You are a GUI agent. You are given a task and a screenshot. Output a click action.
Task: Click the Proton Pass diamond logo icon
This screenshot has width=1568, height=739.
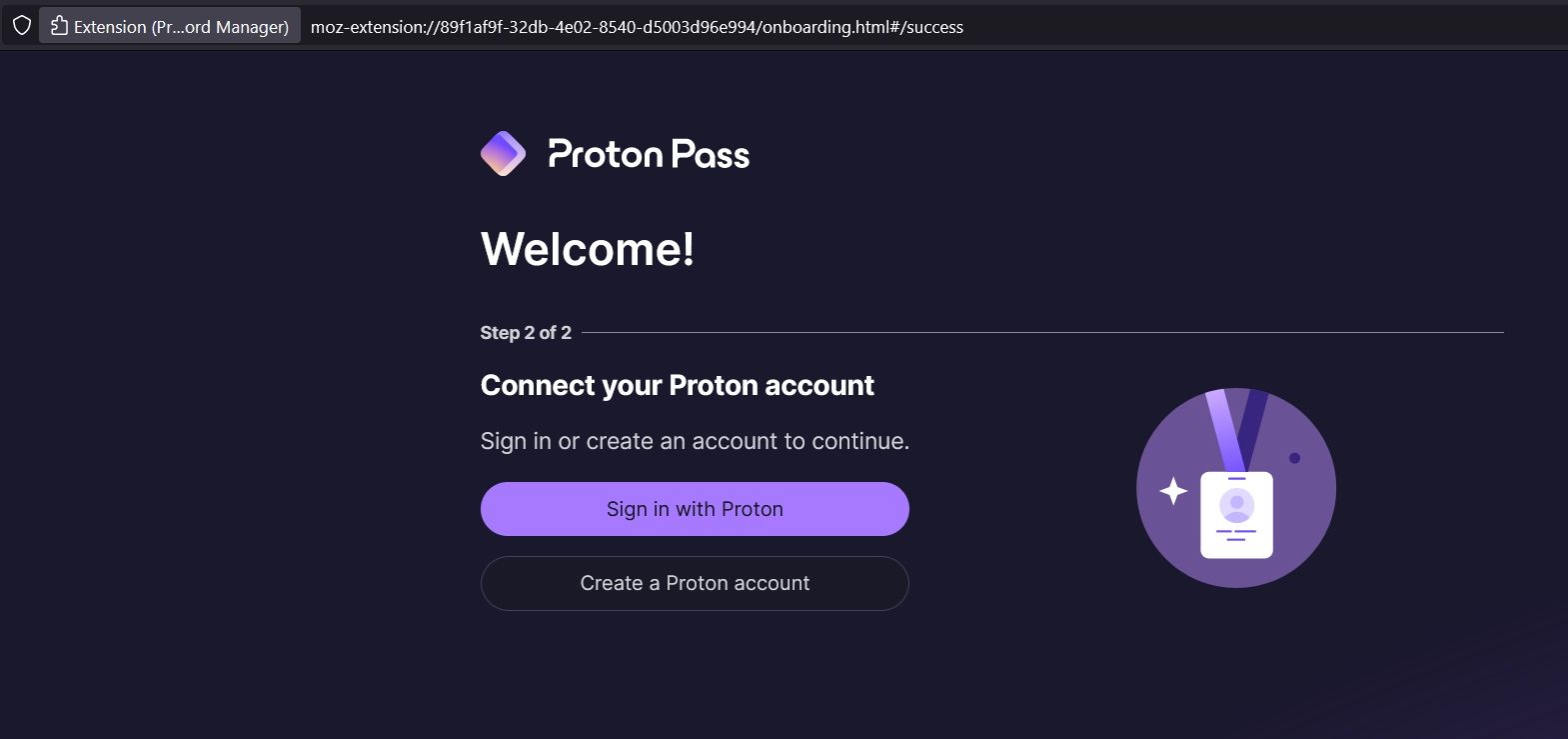tap(502, 153)
